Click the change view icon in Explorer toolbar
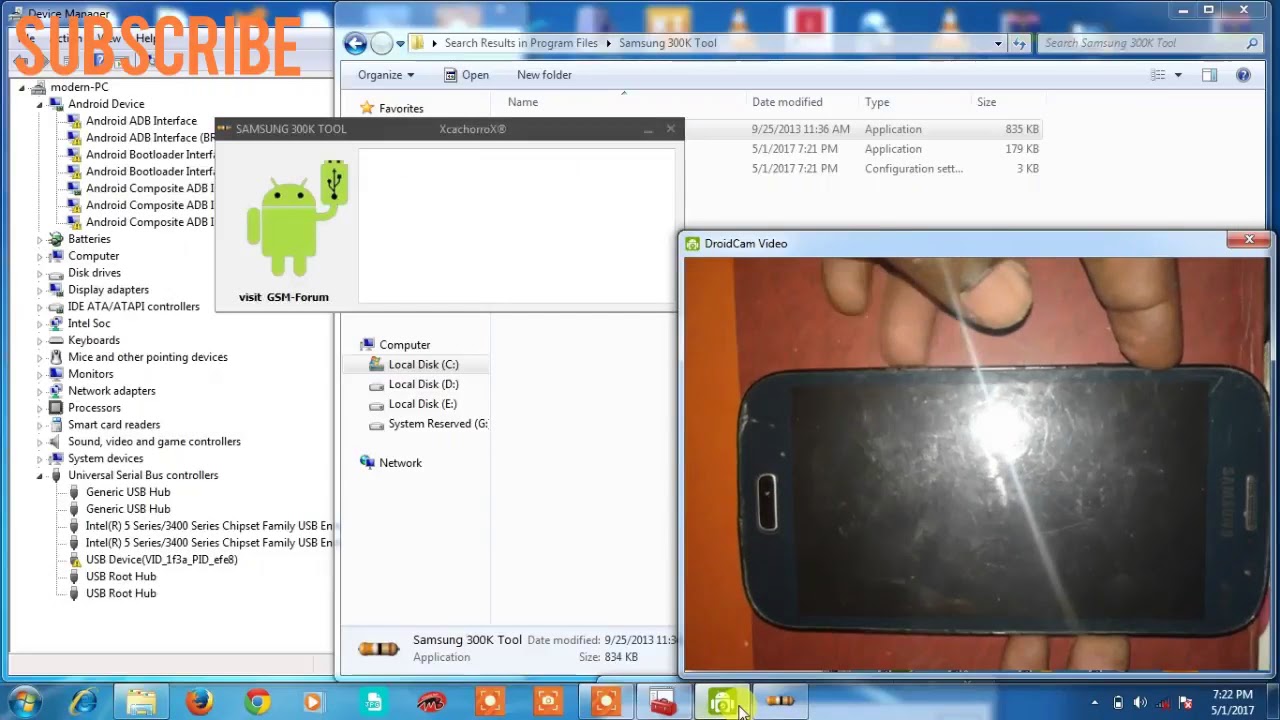 [1158, 75]
